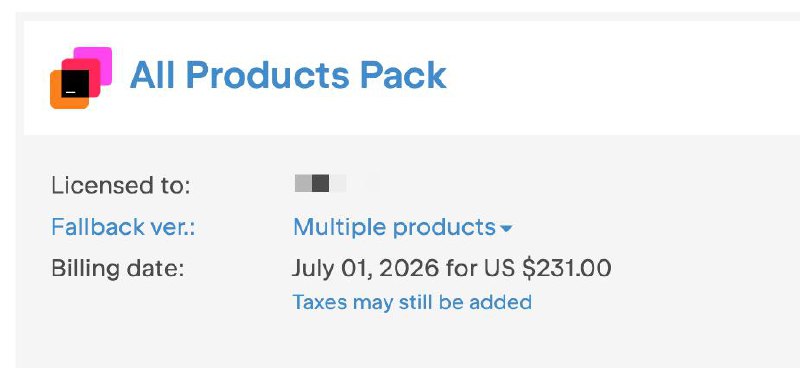Click the caret arrow beside Multiple products
Image resolution: width=800 pixels, height=368 pixels.
(506, 228)
